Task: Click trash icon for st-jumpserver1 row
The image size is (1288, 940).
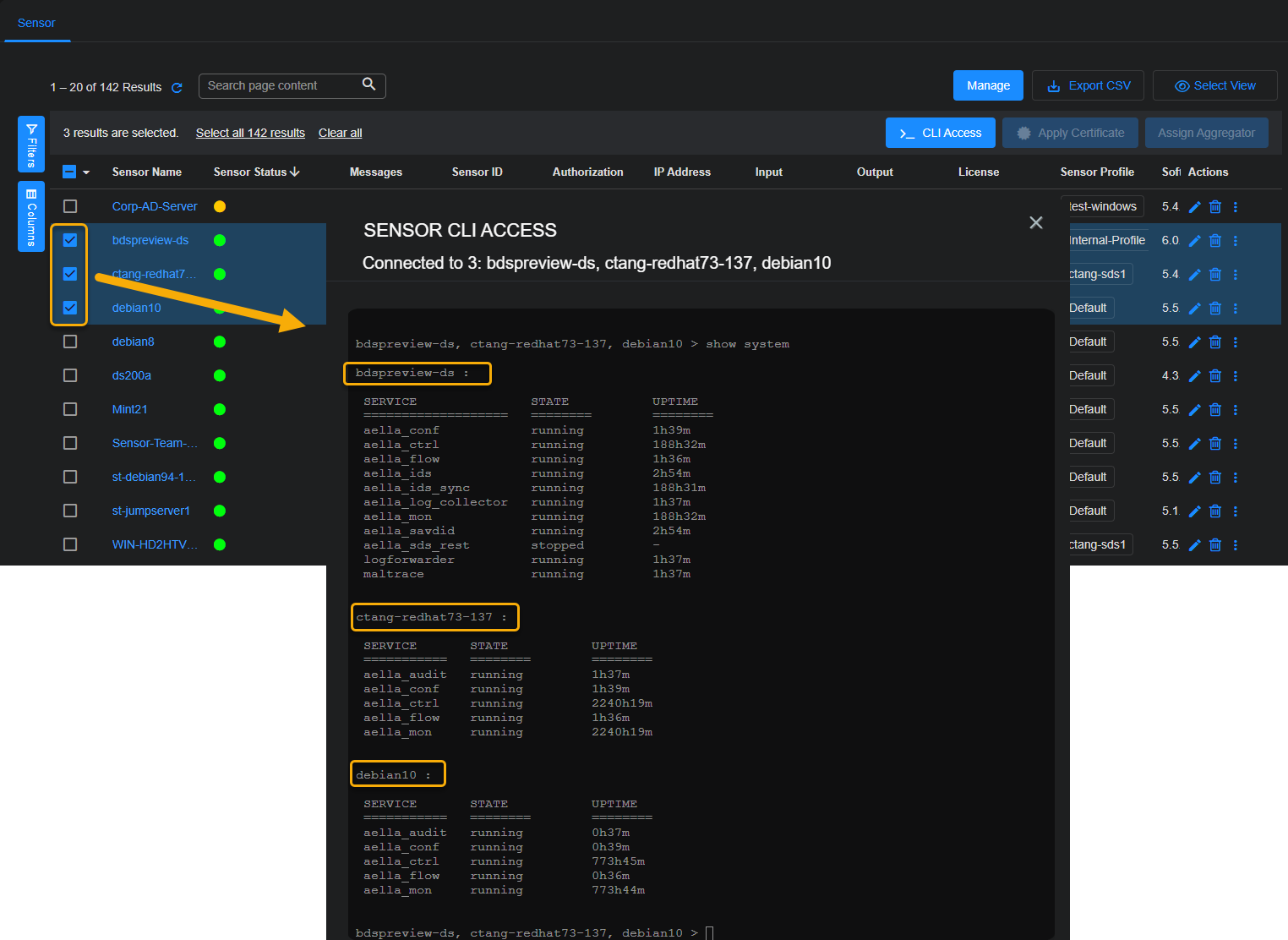Action: pos(1214,511)
